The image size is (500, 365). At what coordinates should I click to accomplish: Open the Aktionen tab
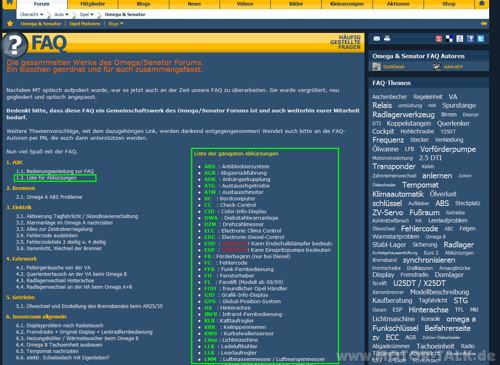[398, 4]
